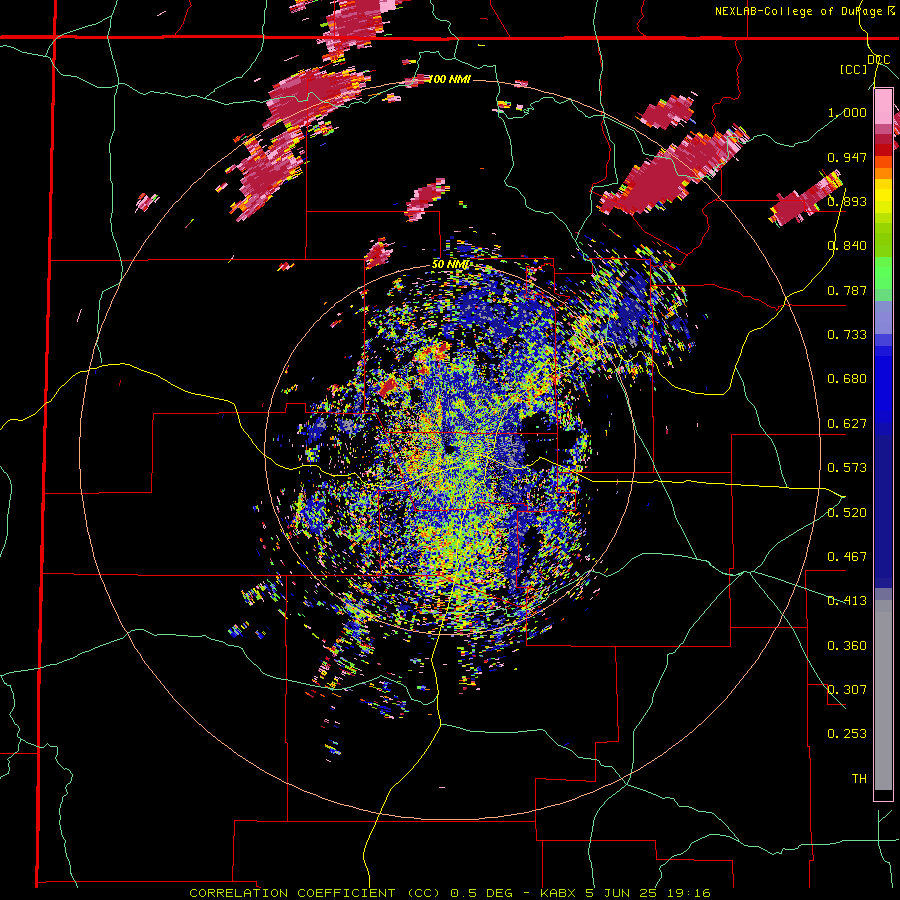Click the 0.893 legend value

[847, 201]
